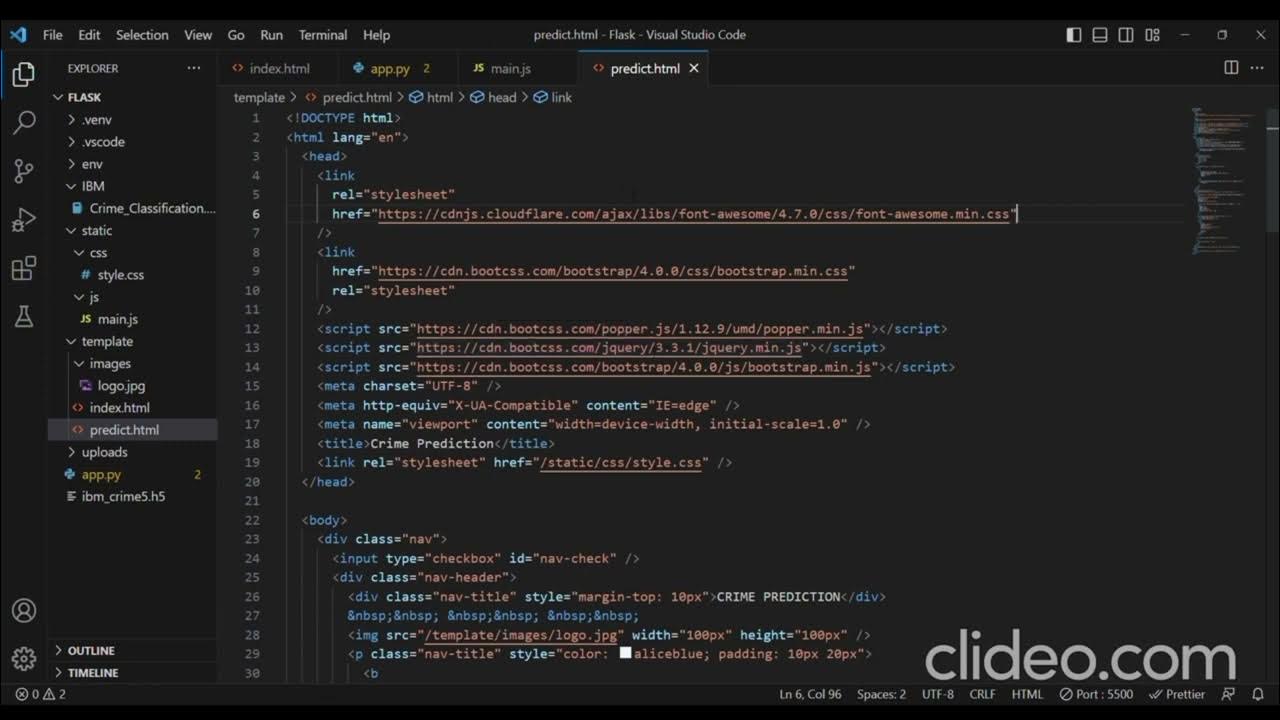
Task: Open the Selection menu
Action: [x=142, y=34]
